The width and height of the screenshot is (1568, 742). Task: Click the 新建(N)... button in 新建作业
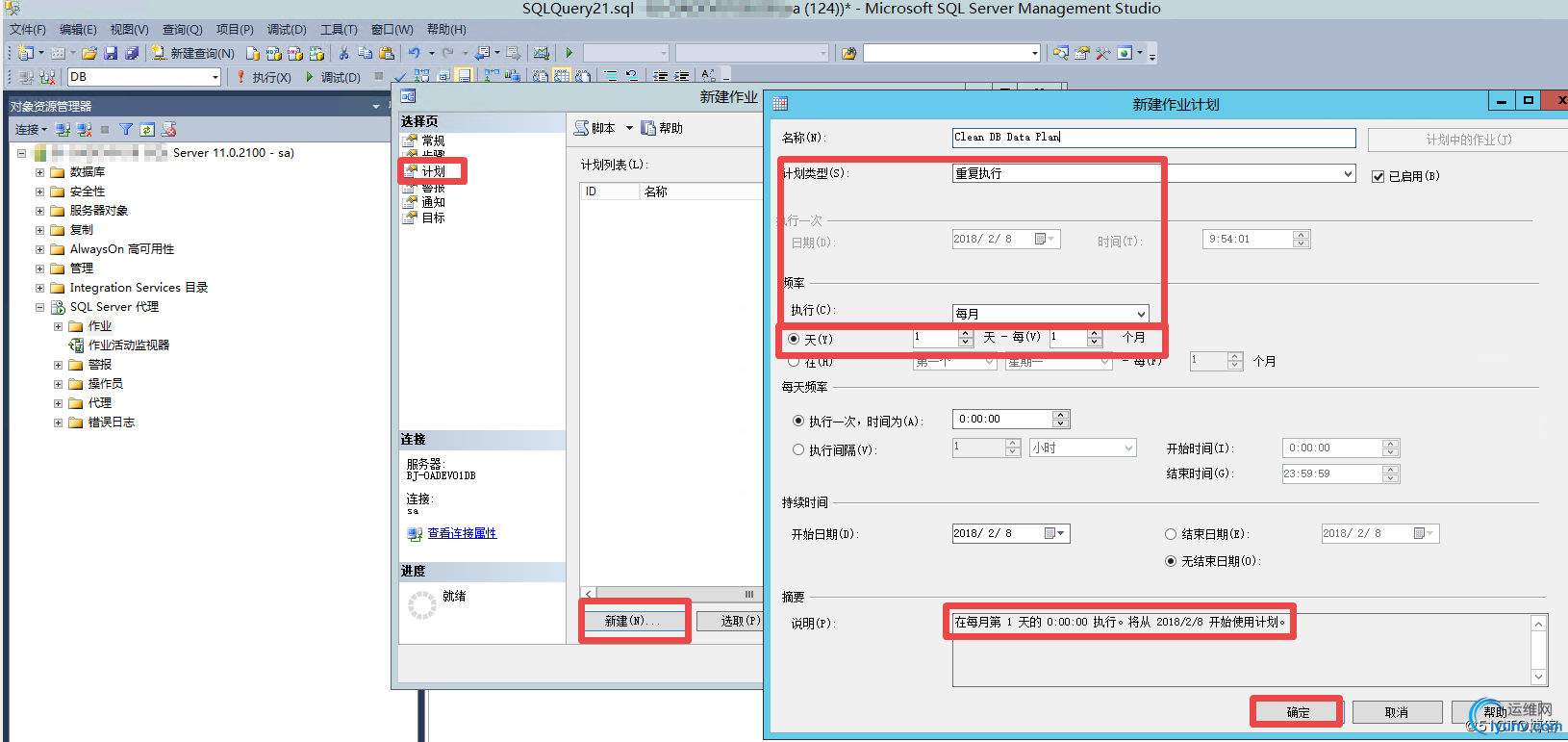[633, 621]
